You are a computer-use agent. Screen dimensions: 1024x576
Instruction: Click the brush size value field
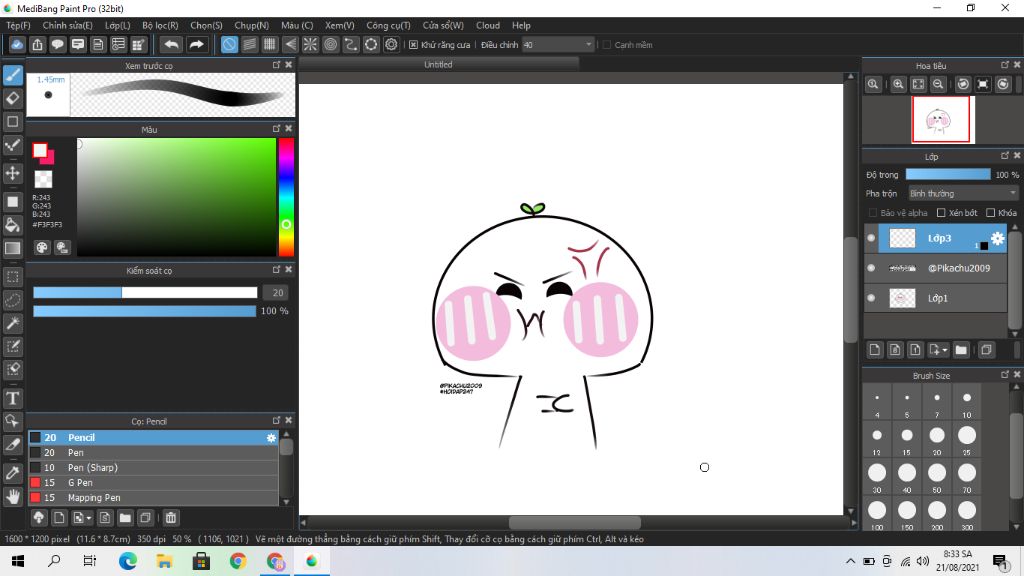(278, 293)
